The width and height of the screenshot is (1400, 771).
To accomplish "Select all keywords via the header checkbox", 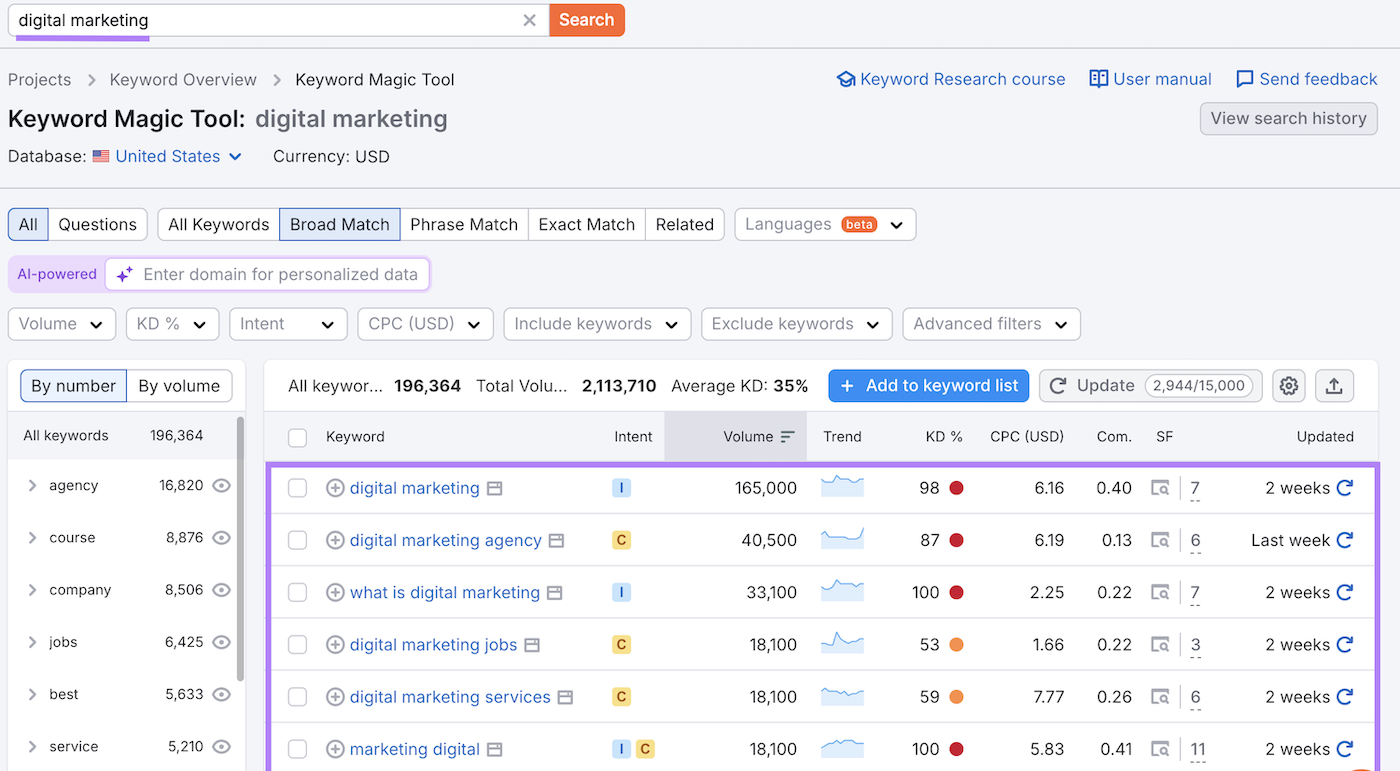I will tap(297, 437).
